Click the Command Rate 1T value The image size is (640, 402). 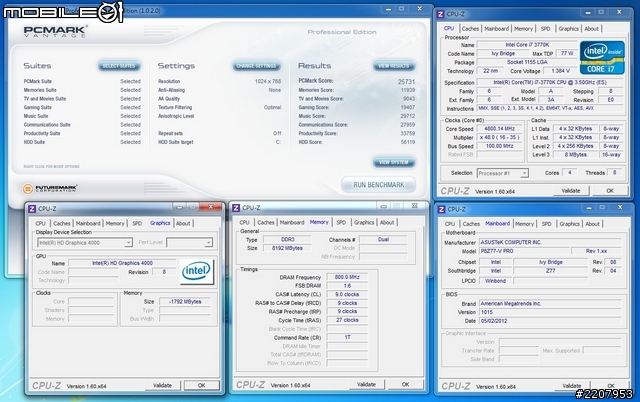coord(347,338)
